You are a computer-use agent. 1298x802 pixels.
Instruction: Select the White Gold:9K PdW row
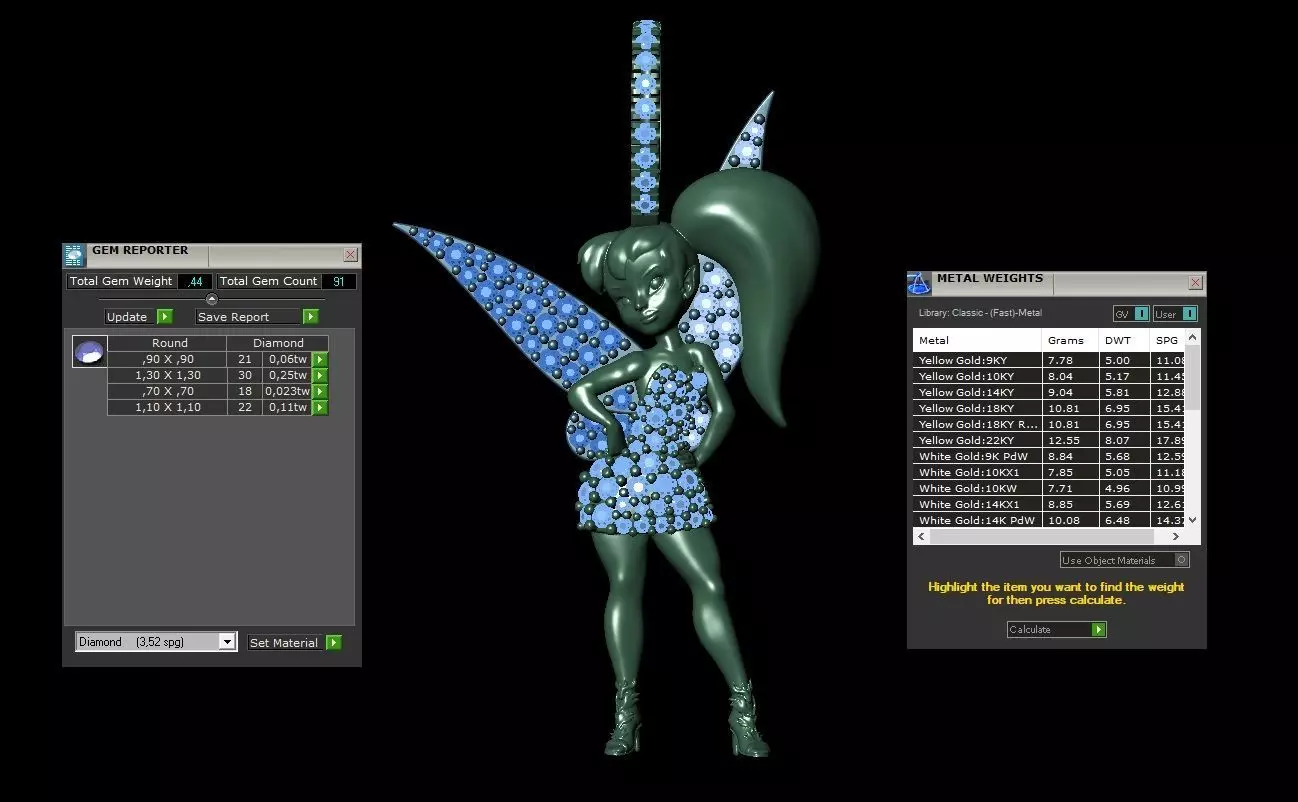[x=1049, y=456]
